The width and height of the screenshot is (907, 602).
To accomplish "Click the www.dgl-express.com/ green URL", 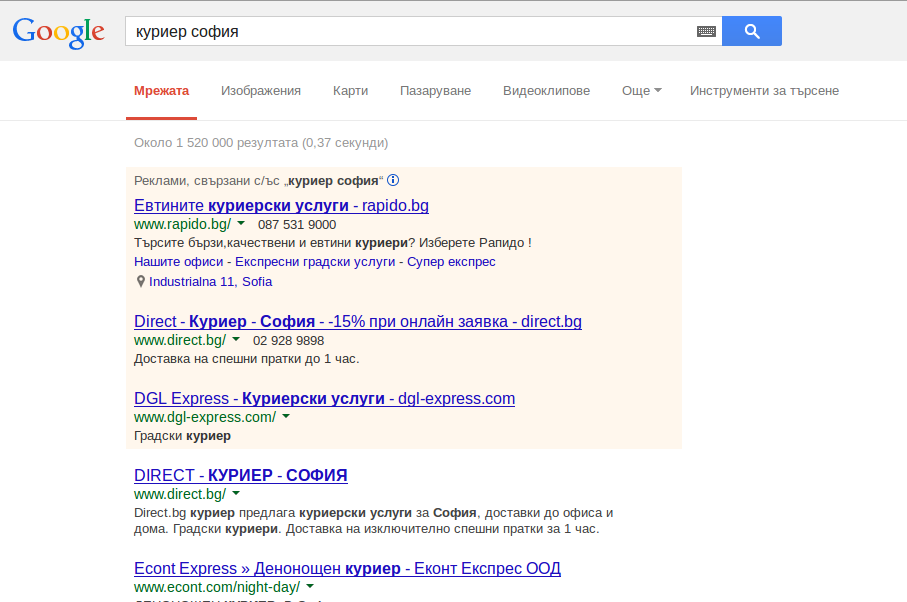I will tap(205, 418).
